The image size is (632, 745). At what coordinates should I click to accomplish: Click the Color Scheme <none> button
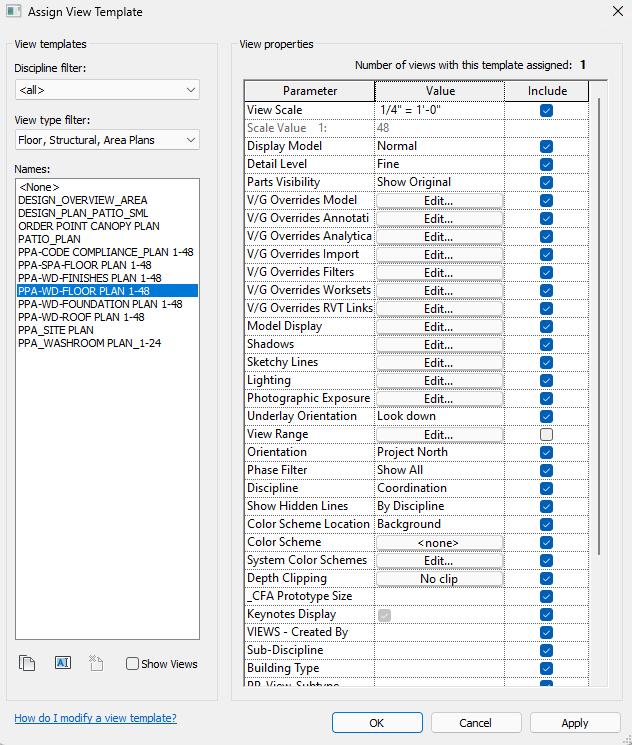coord(439,543)
